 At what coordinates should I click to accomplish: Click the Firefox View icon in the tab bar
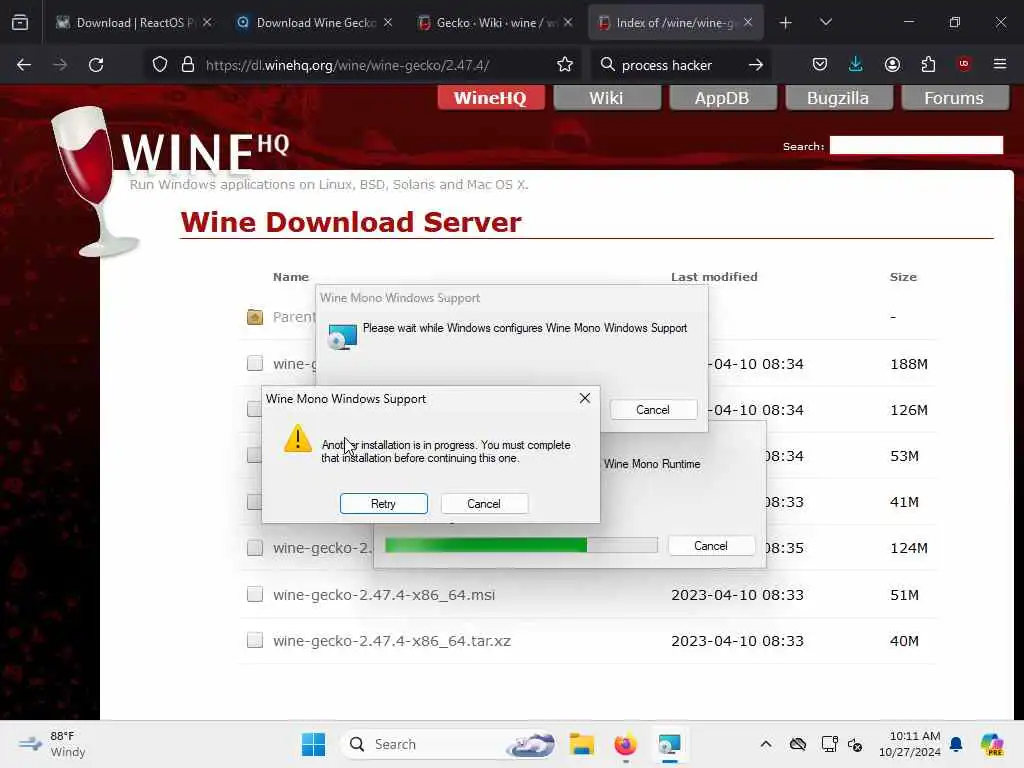coord(20,22)
